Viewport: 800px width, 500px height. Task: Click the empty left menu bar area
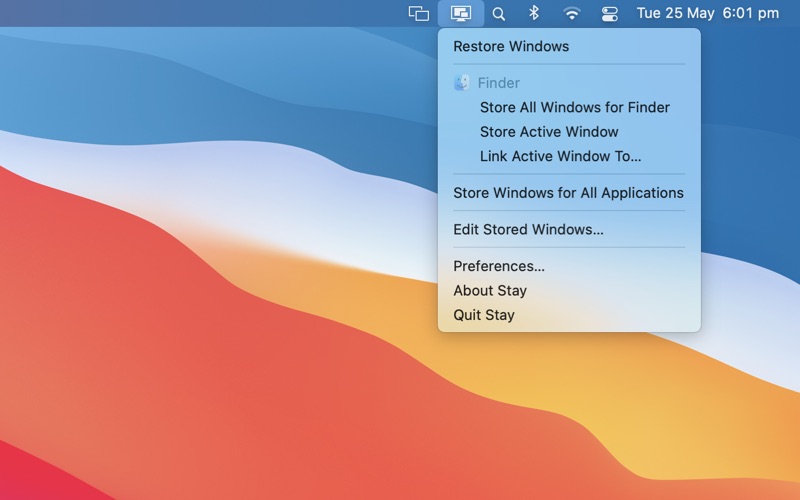[x=150, y=13]
